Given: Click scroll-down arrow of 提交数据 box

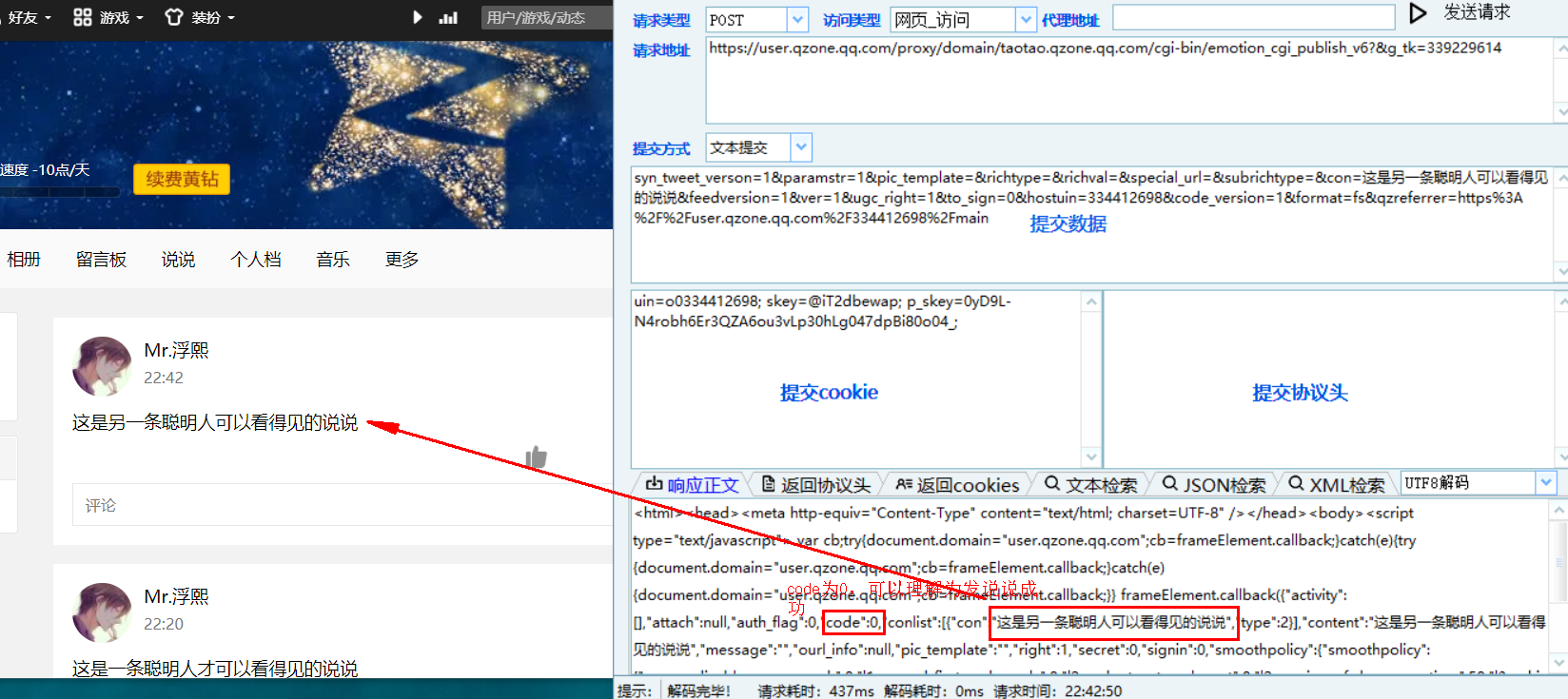Looking at the screenshot, I should [1561, 272].
